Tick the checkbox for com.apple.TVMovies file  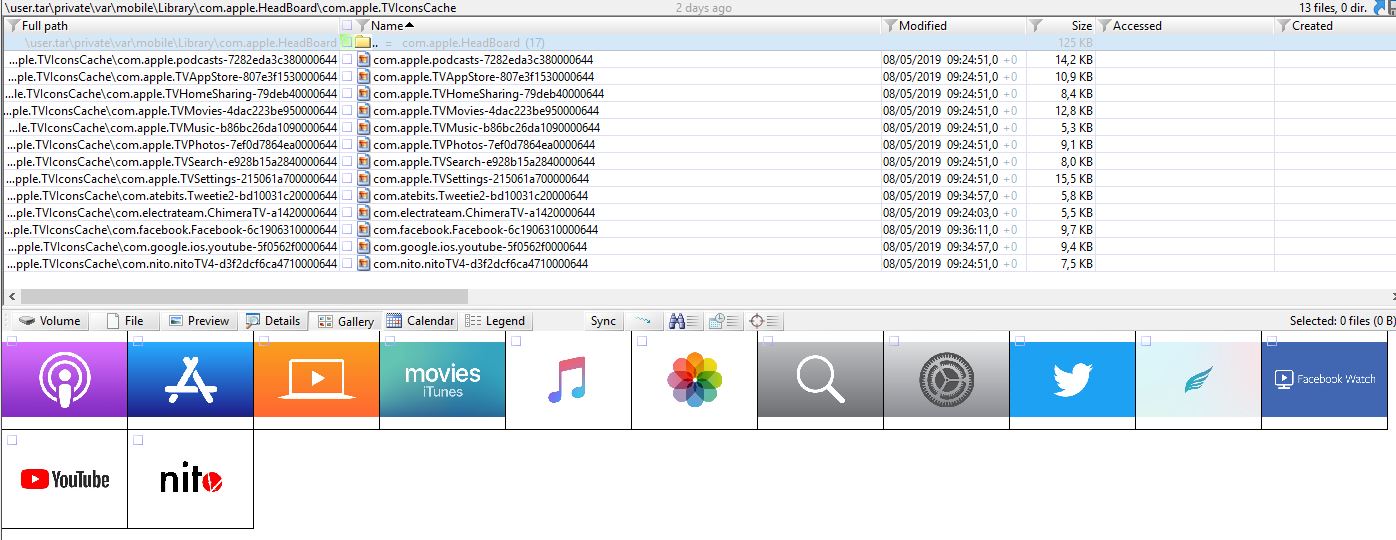(x=346, y=111)
